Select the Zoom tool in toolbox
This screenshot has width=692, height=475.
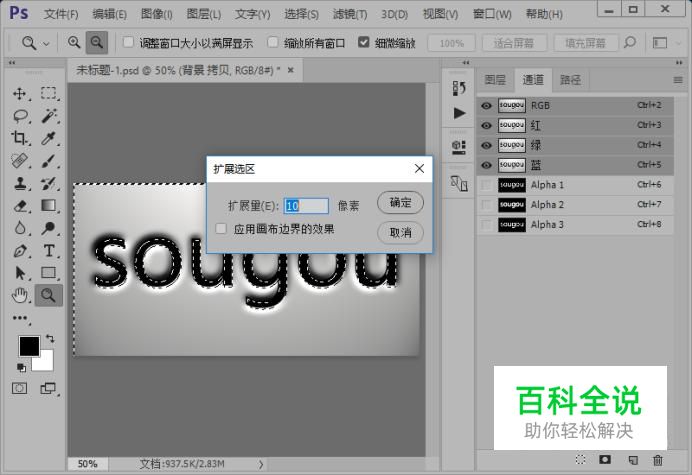coord(49,295)
